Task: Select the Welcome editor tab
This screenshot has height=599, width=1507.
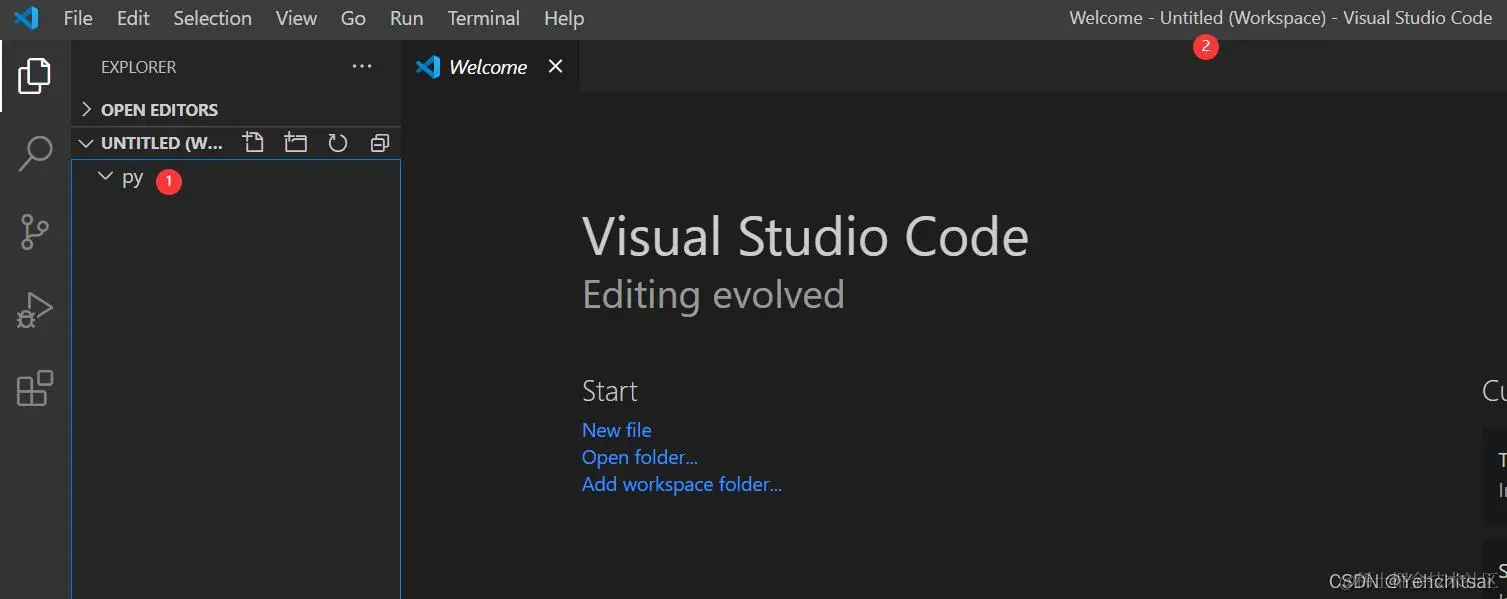Action: pos(490,67)
